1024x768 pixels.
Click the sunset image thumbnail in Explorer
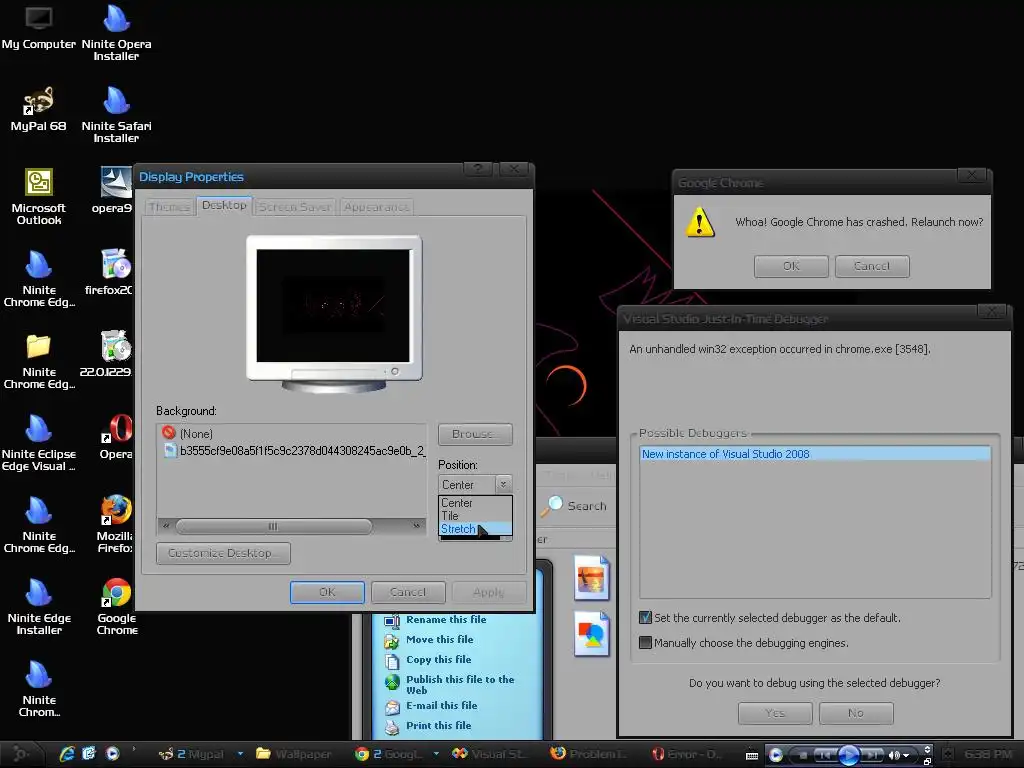(592, 579)
